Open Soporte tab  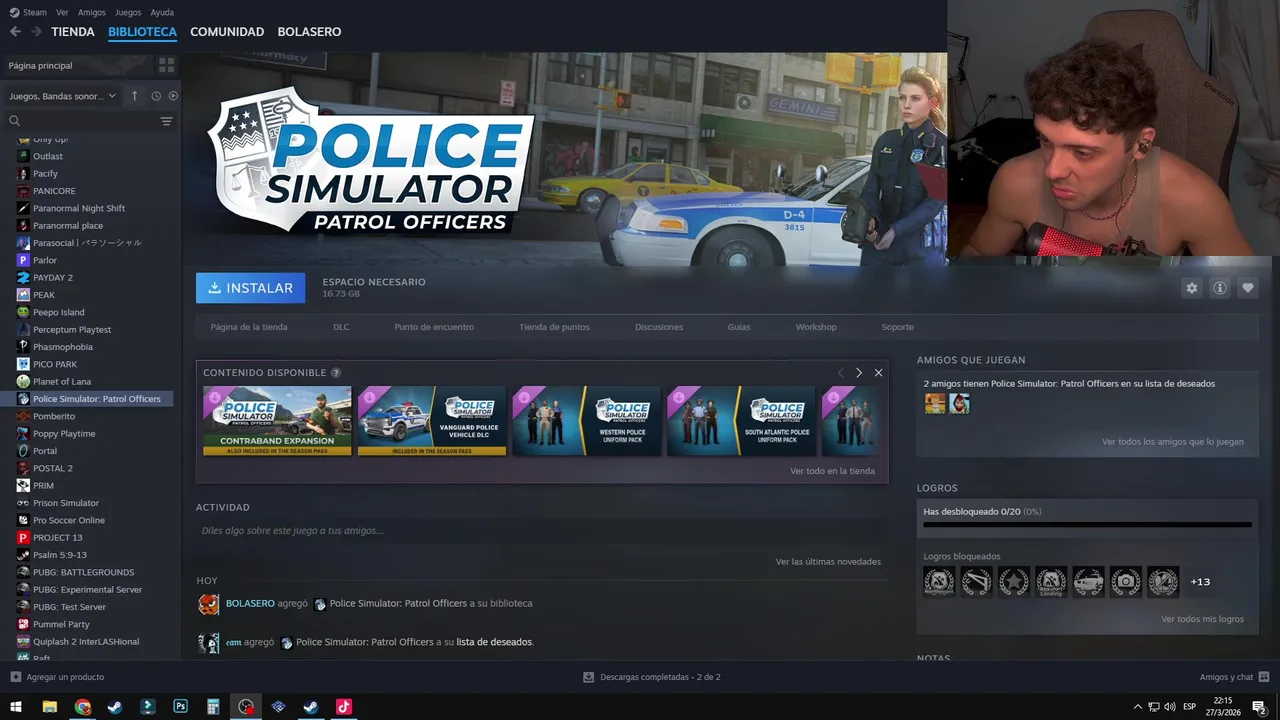pos(897,327)
